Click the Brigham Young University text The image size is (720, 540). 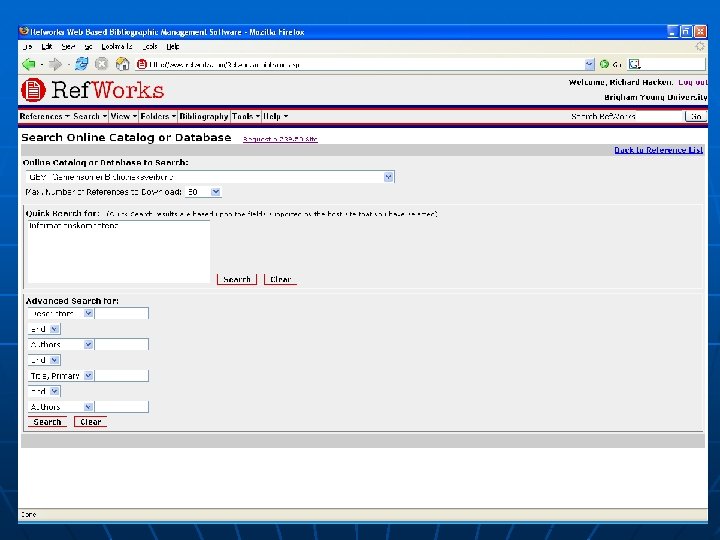(656, 97)
